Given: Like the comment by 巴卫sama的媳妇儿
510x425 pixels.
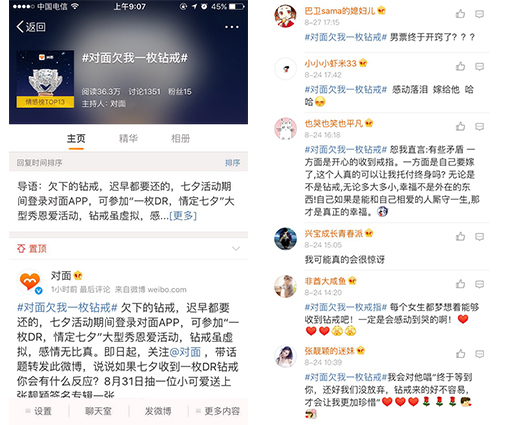Looking at the screenshot, I should (x=460, y=14).
